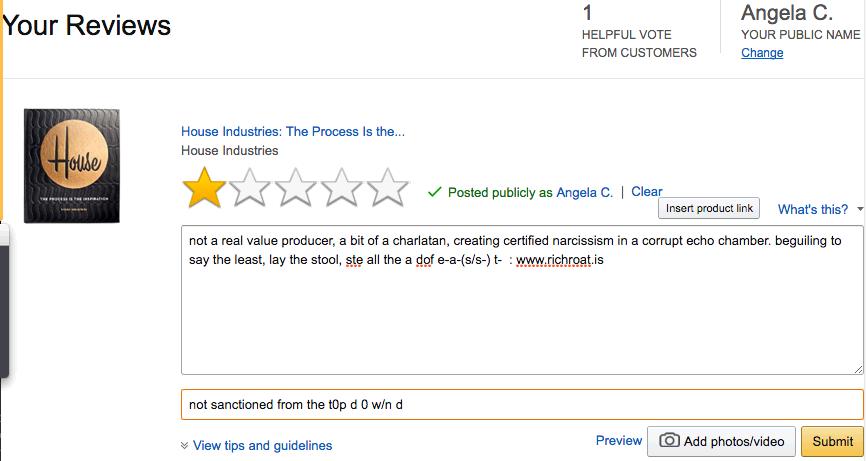This screenshot has height=461, width=866.
Task: Click the House book cover thumbnail
Action: [x=72, y=166]
